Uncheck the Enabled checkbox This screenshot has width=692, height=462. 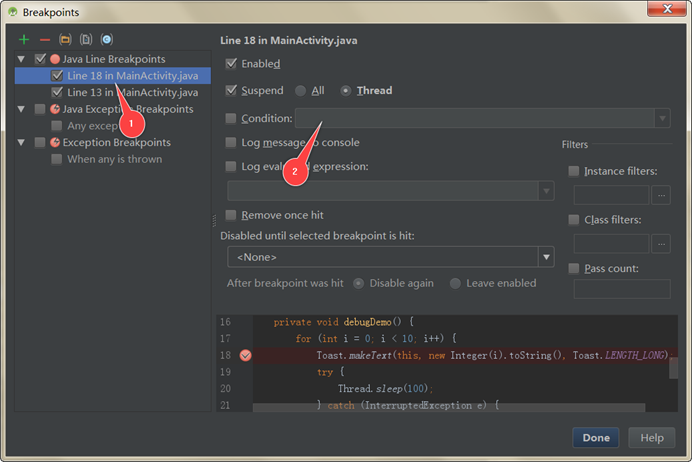tap(232, 64)
